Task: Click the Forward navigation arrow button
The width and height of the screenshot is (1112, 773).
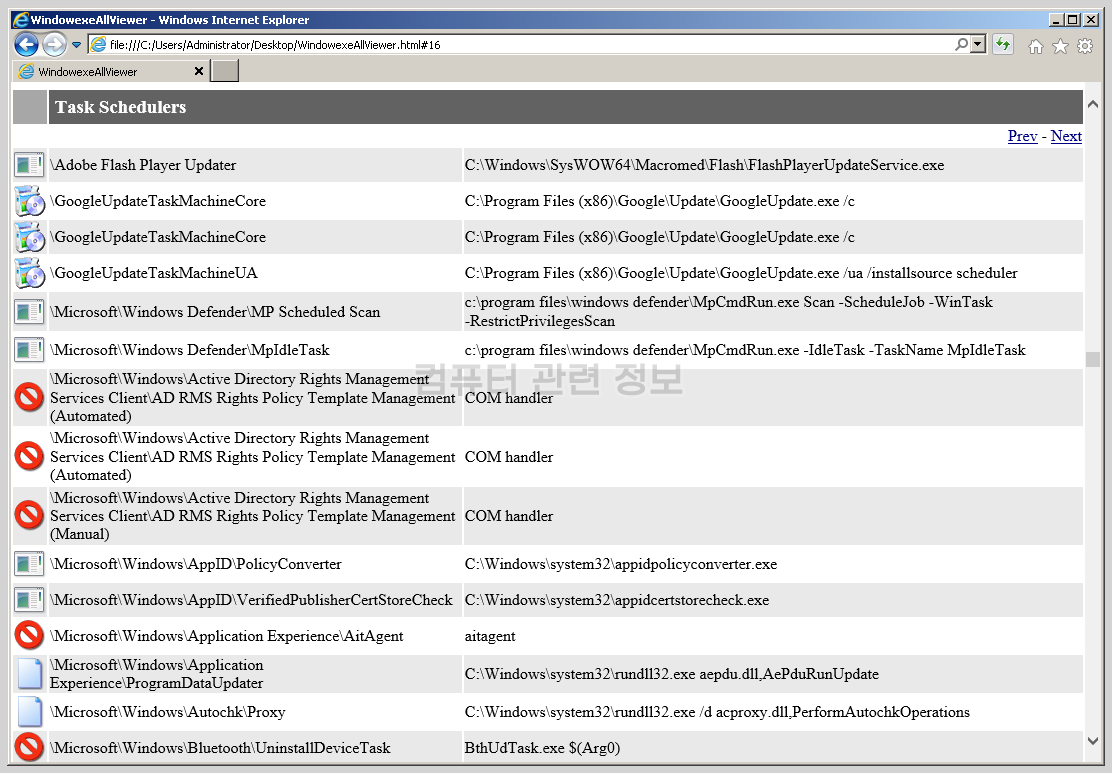Action: pyautogui.click(x=54, y=45)
